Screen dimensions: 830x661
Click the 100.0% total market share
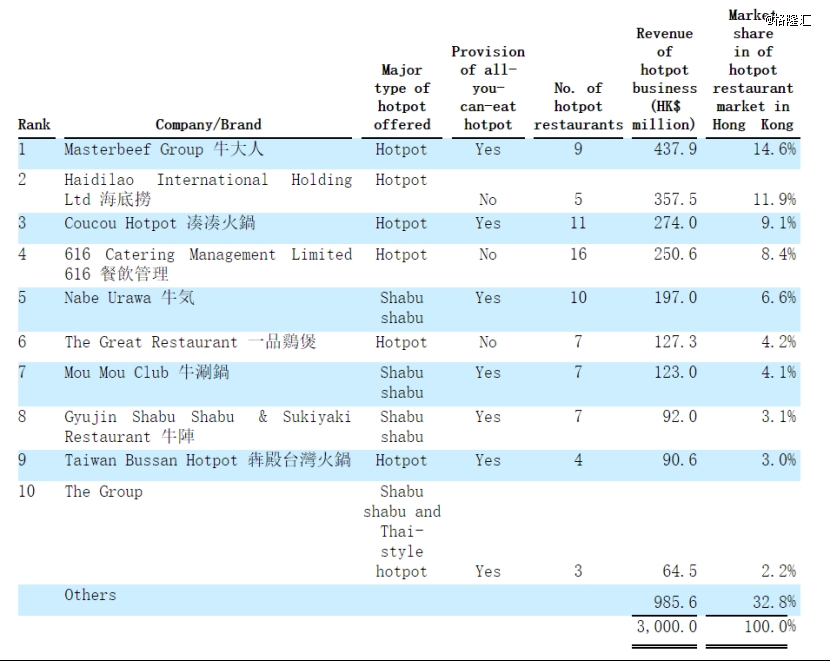pyautogui.click(x=770, y=627)
